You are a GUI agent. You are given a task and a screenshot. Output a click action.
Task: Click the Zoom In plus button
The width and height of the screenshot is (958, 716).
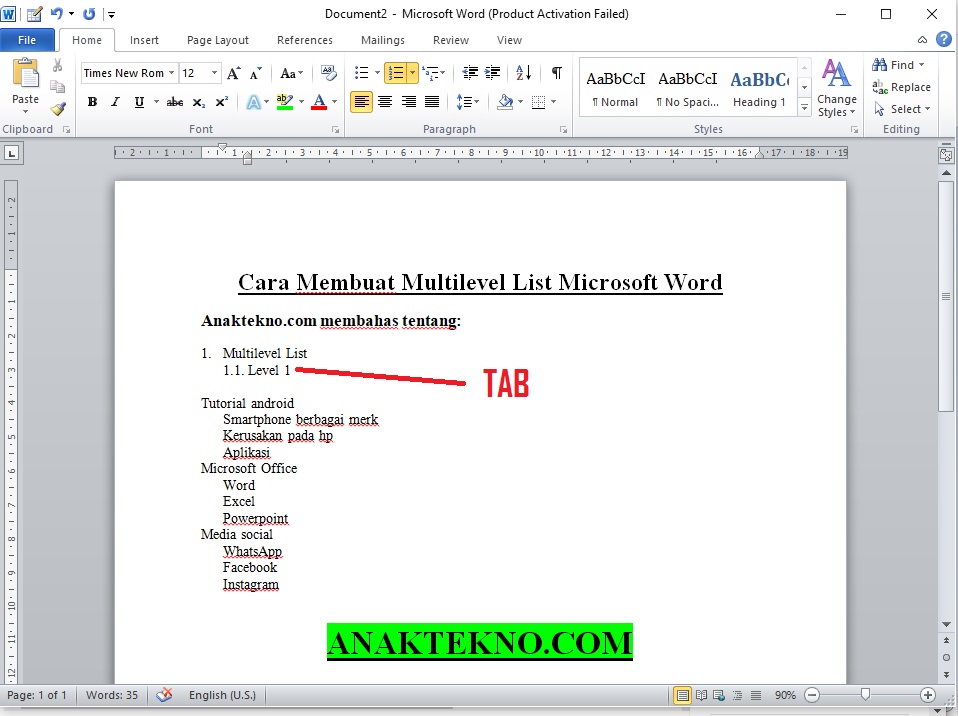927,695
